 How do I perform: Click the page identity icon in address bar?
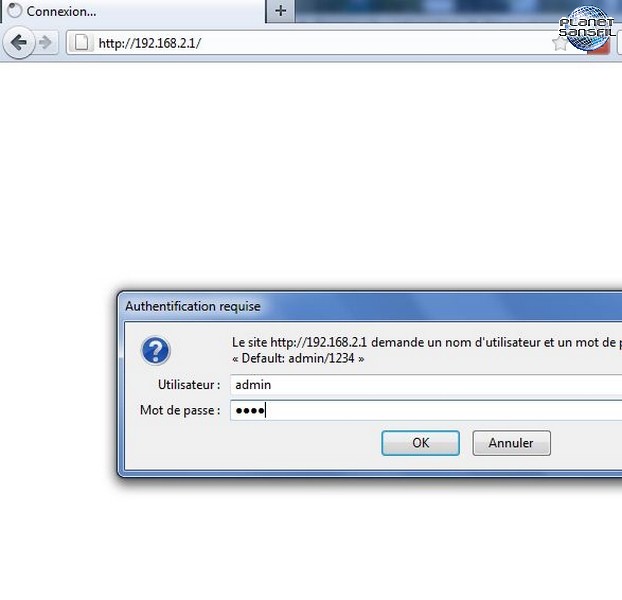[82, 42]
